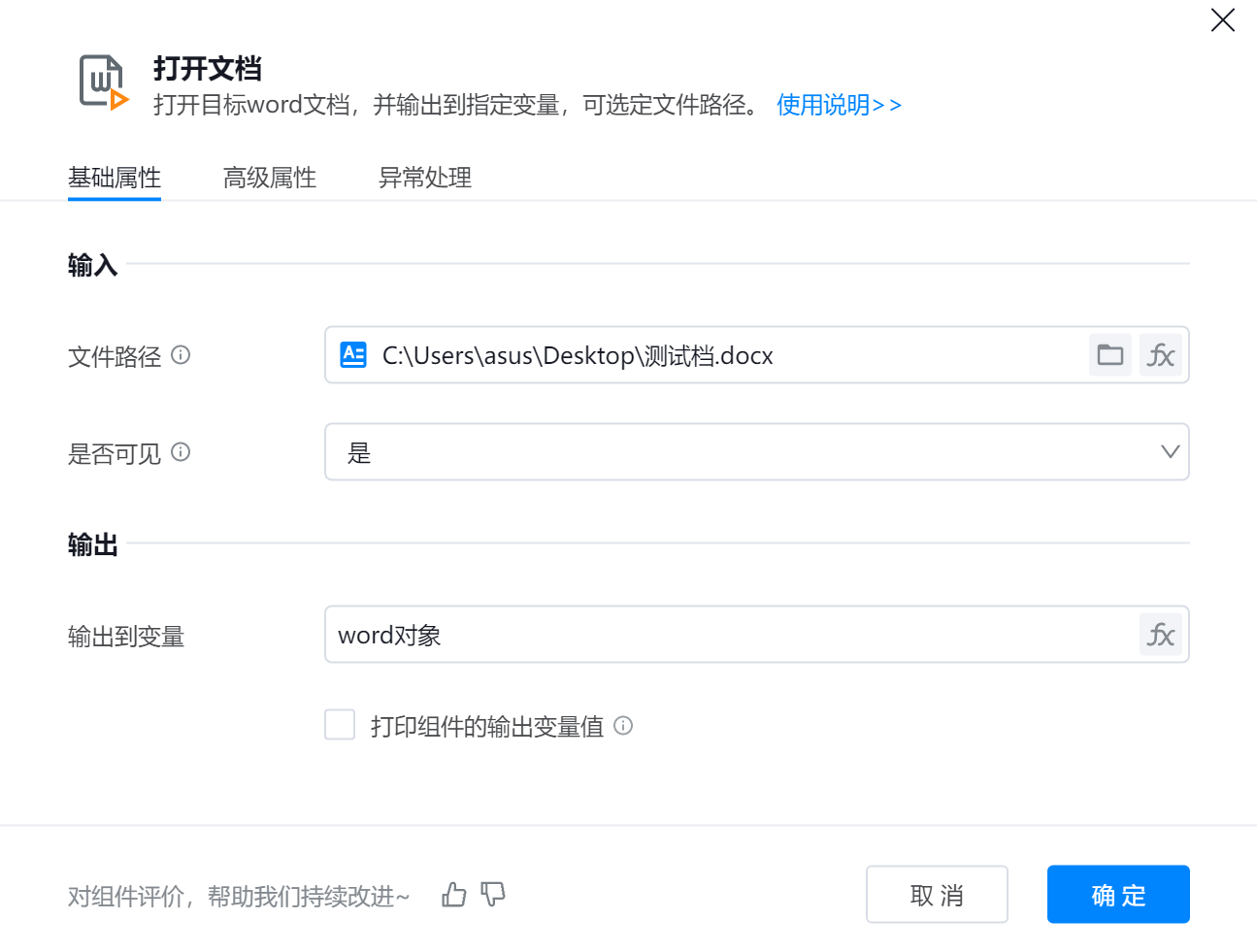Confirm with the 确定 button
The height and width of the screenshot is (952, 1257).
[1118, 895]
